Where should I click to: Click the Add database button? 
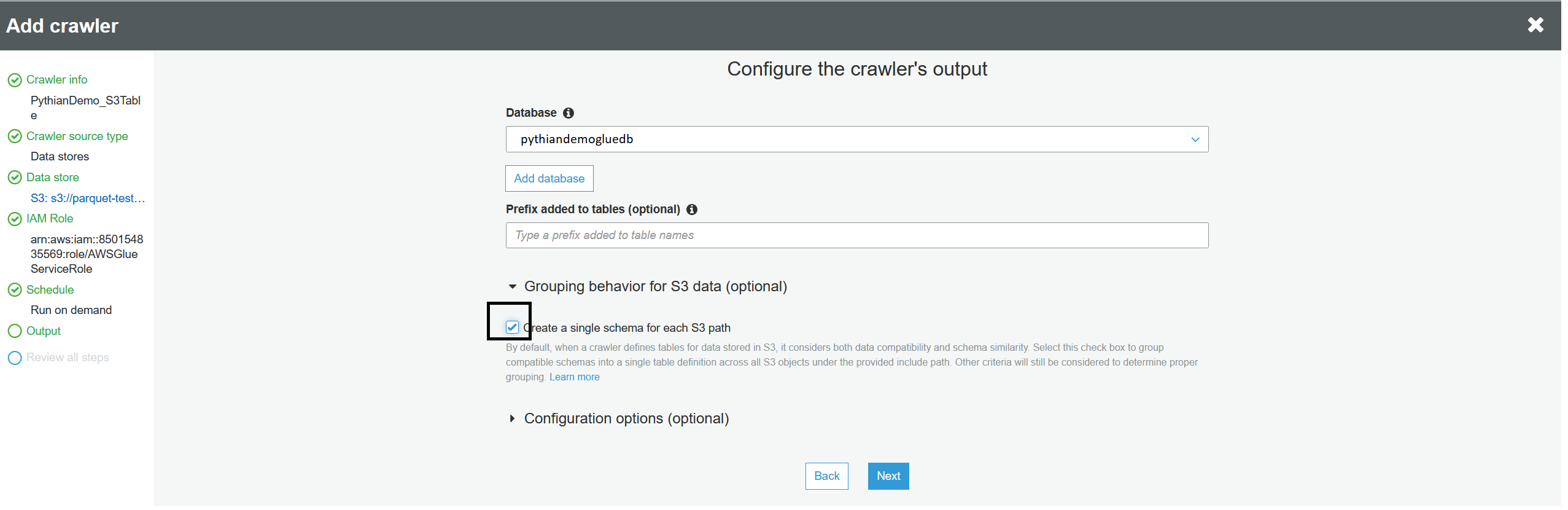click(549, 179)
